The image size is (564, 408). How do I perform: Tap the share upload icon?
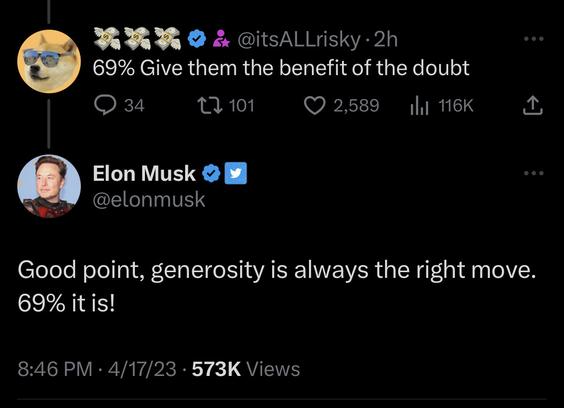[x=532, y=105]
